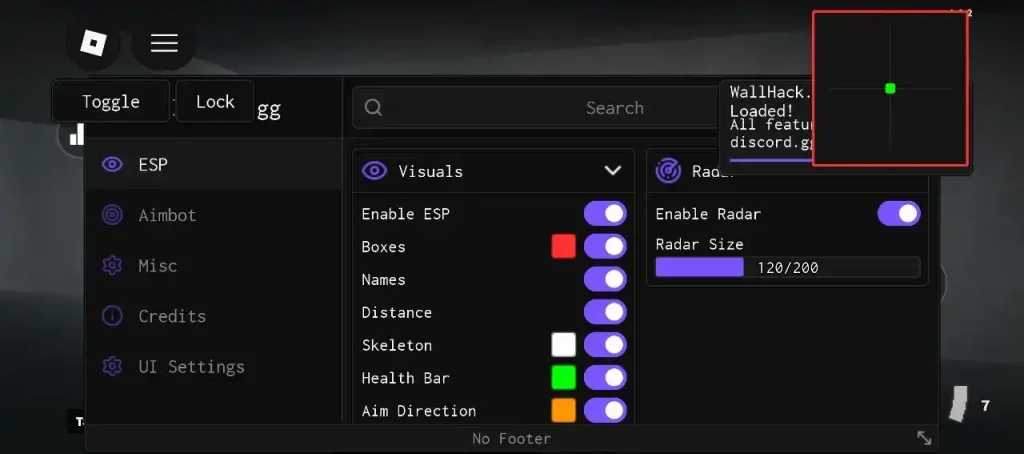Image resolution: width=1024 pixels, height=454 pixels.
Task: Open the red Boxes color swatch
Action: [564, 246]
